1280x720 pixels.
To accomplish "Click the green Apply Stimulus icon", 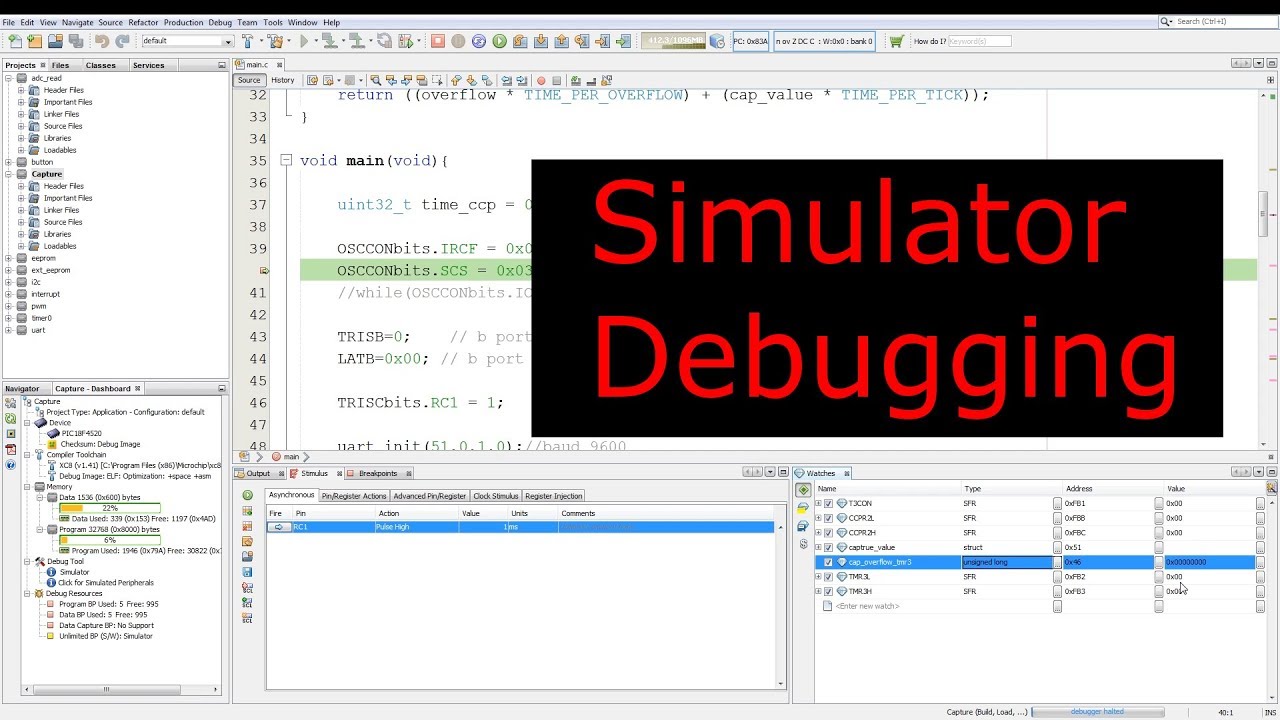I will (248, 495).
